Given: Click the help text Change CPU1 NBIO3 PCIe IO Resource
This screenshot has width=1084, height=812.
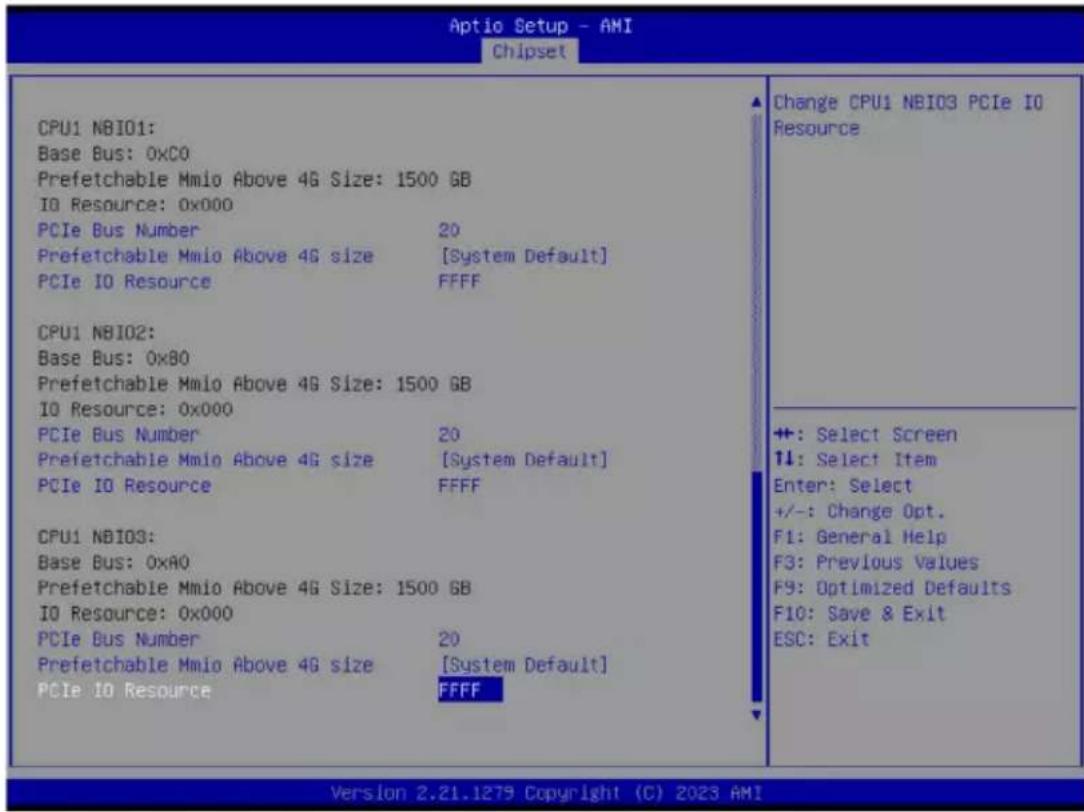Looking at the screenshot, I should point(908,115).
